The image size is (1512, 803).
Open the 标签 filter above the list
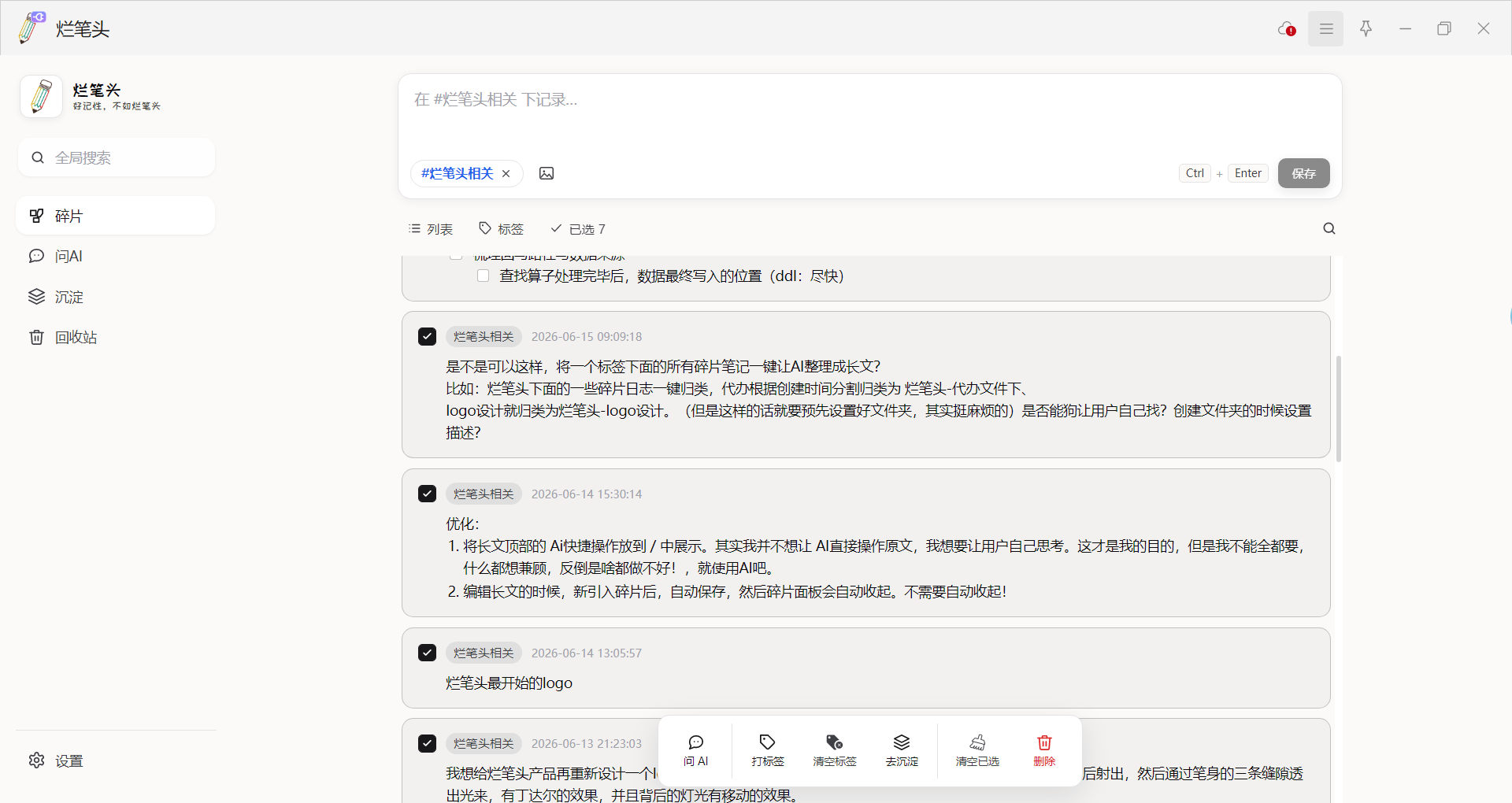click(x=501, y=229)
